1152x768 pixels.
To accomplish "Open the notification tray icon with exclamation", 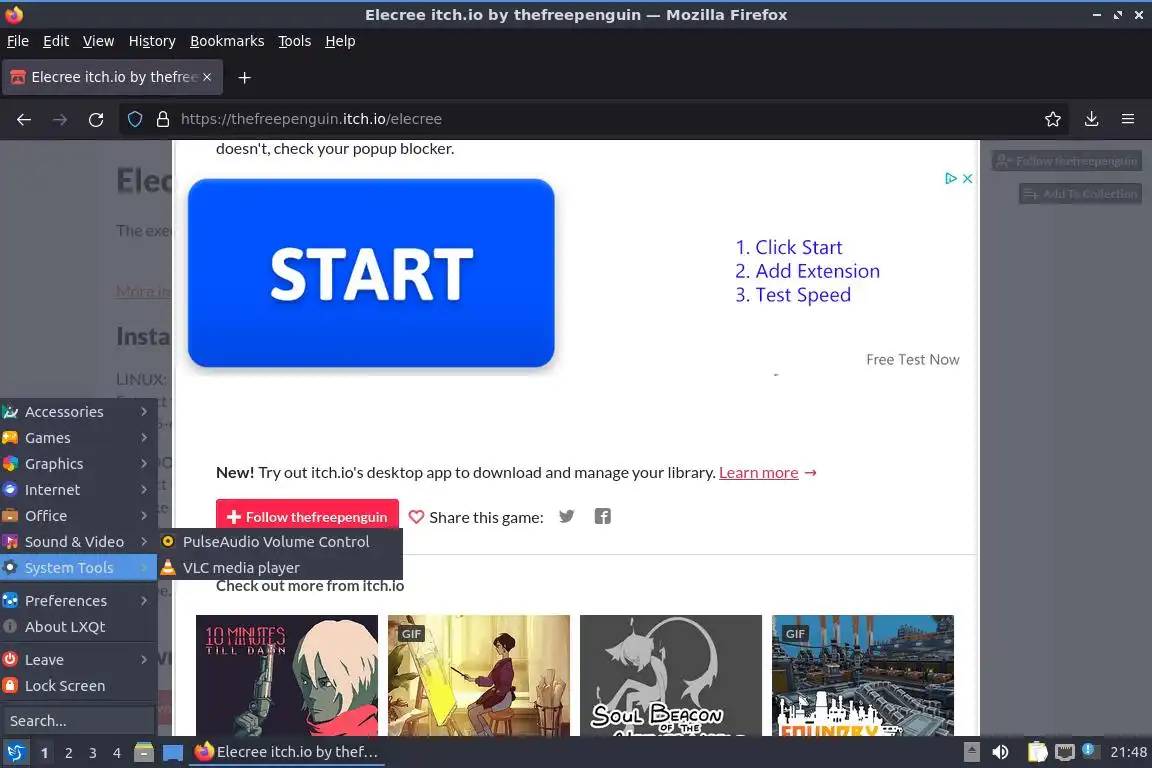I will (x=1090, y=750).
